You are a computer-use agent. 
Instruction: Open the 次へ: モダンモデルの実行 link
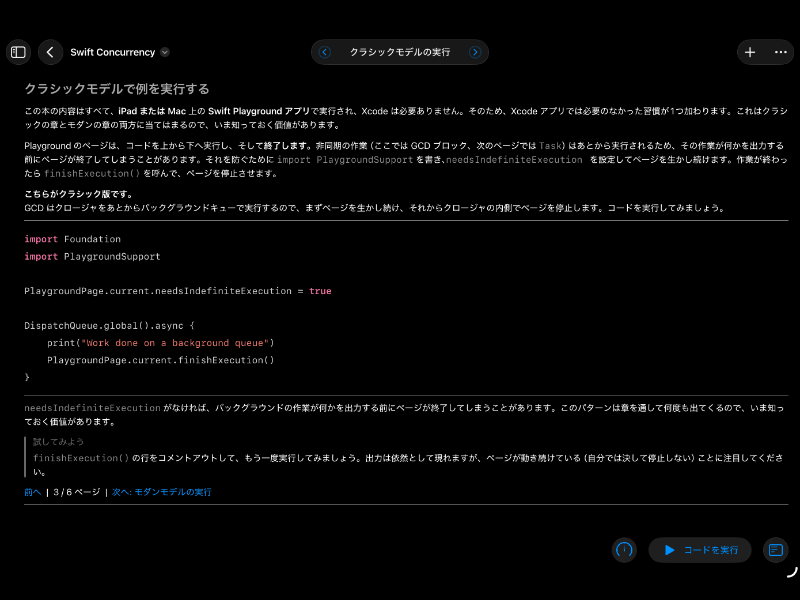tap(162, 492)
